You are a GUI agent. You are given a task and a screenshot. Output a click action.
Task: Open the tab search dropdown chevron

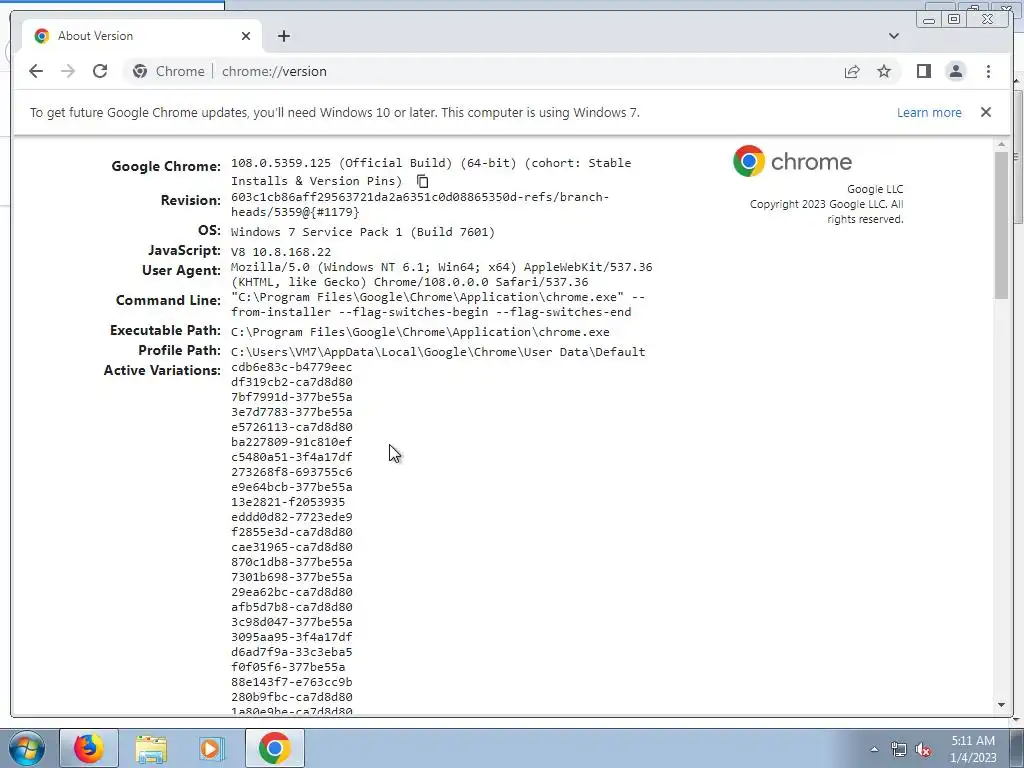[893, 36]
